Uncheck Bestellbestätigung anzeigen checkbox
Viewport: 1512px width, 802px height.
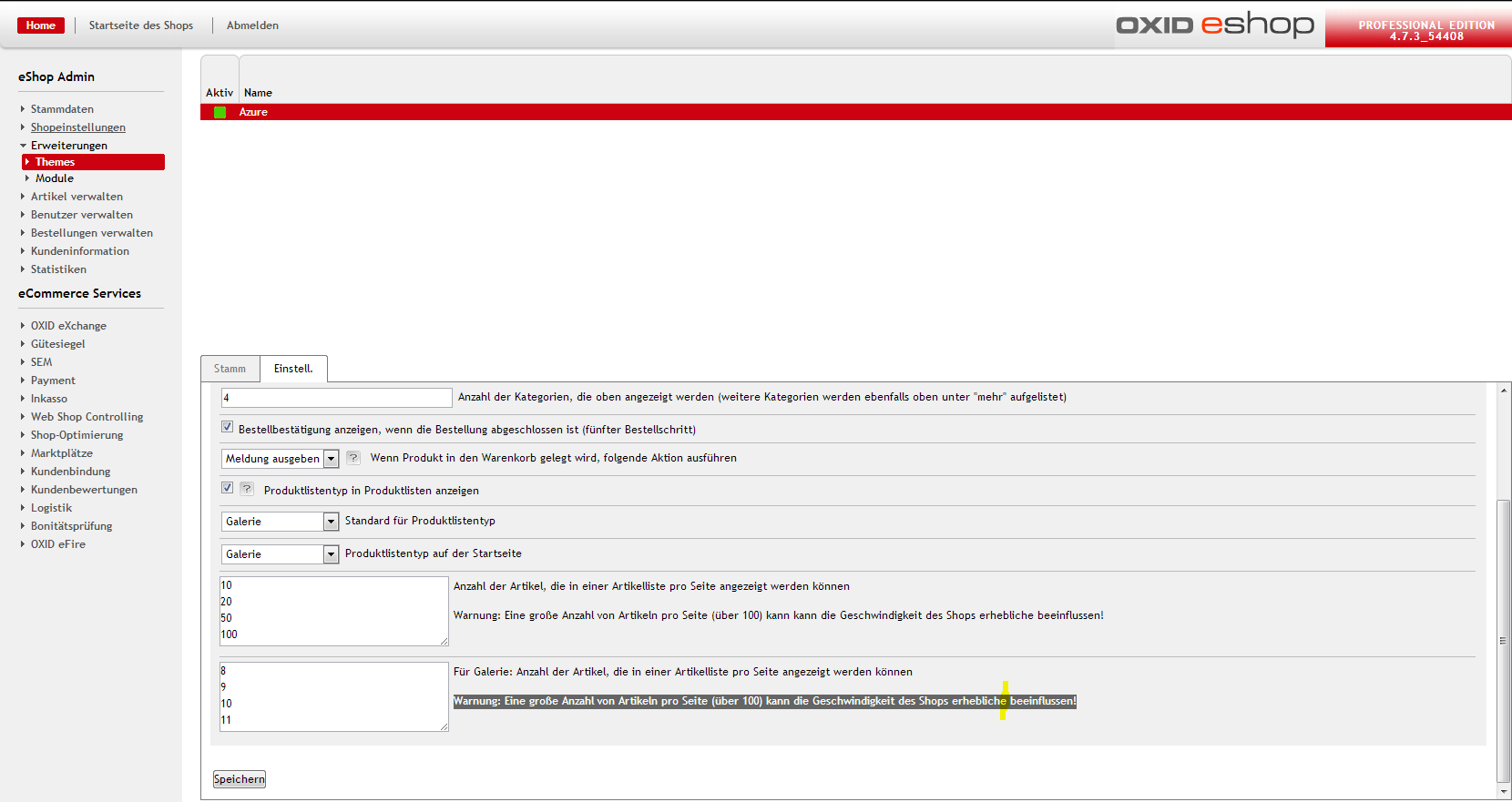pos(227,427)
